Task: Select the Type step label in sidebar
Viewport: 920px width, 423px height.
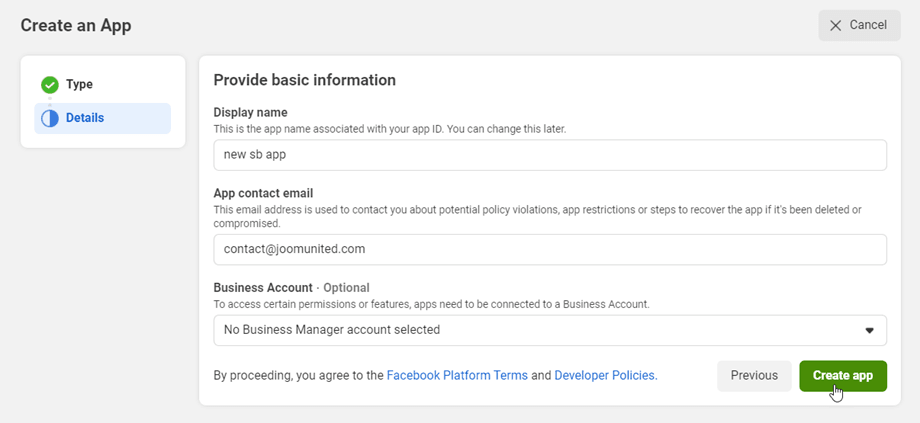Action: point(79,85)
